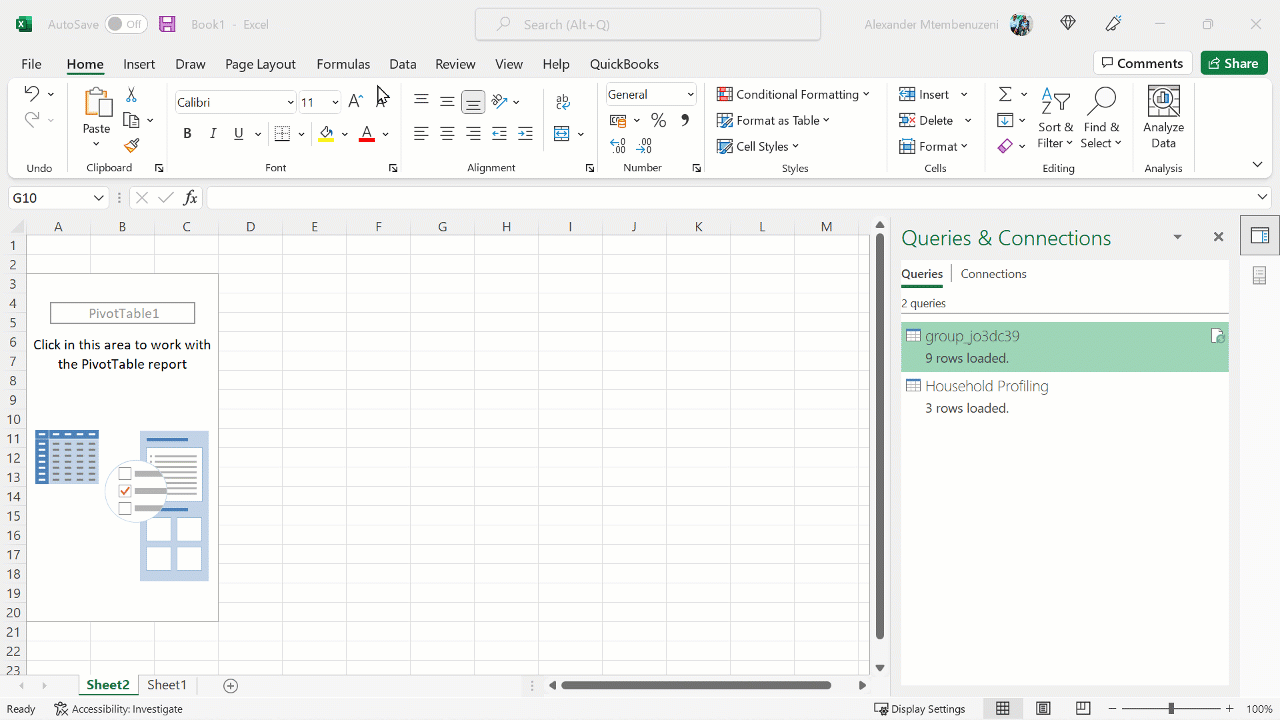Select the Sheet1 tab

pos(167,685)
